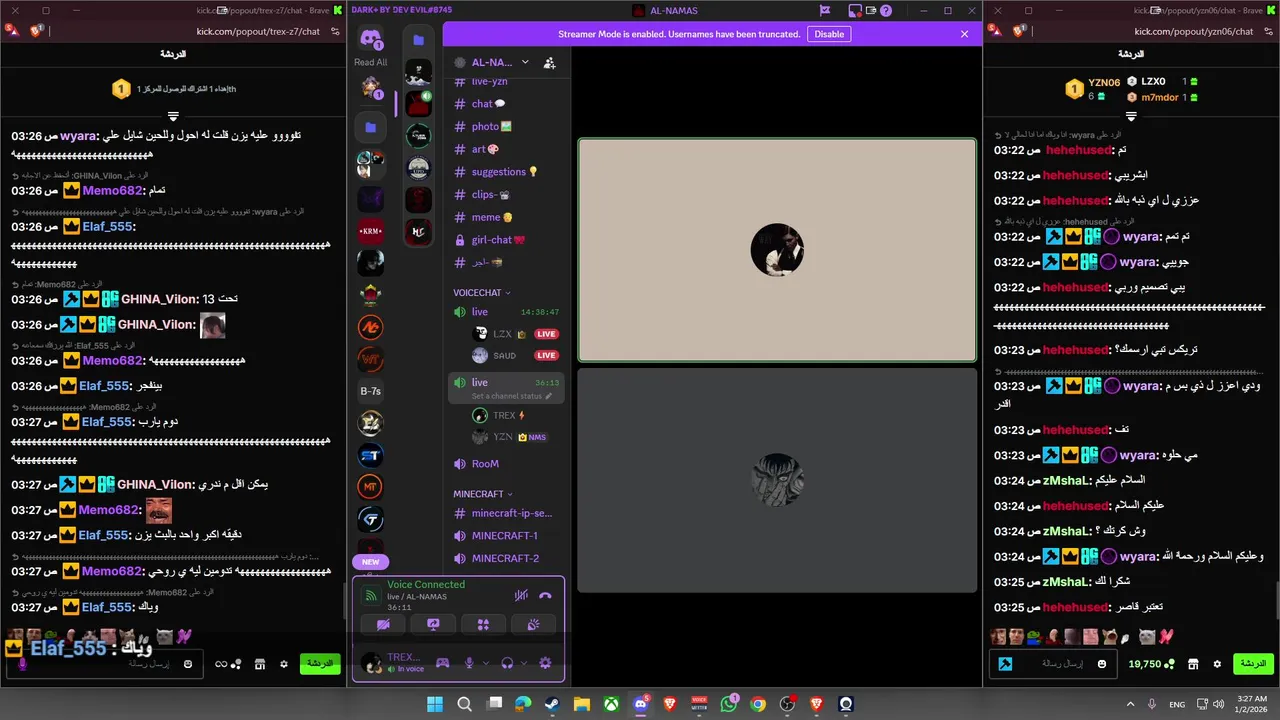Collapse the MINECRAFT category

[x=482, y=494]
